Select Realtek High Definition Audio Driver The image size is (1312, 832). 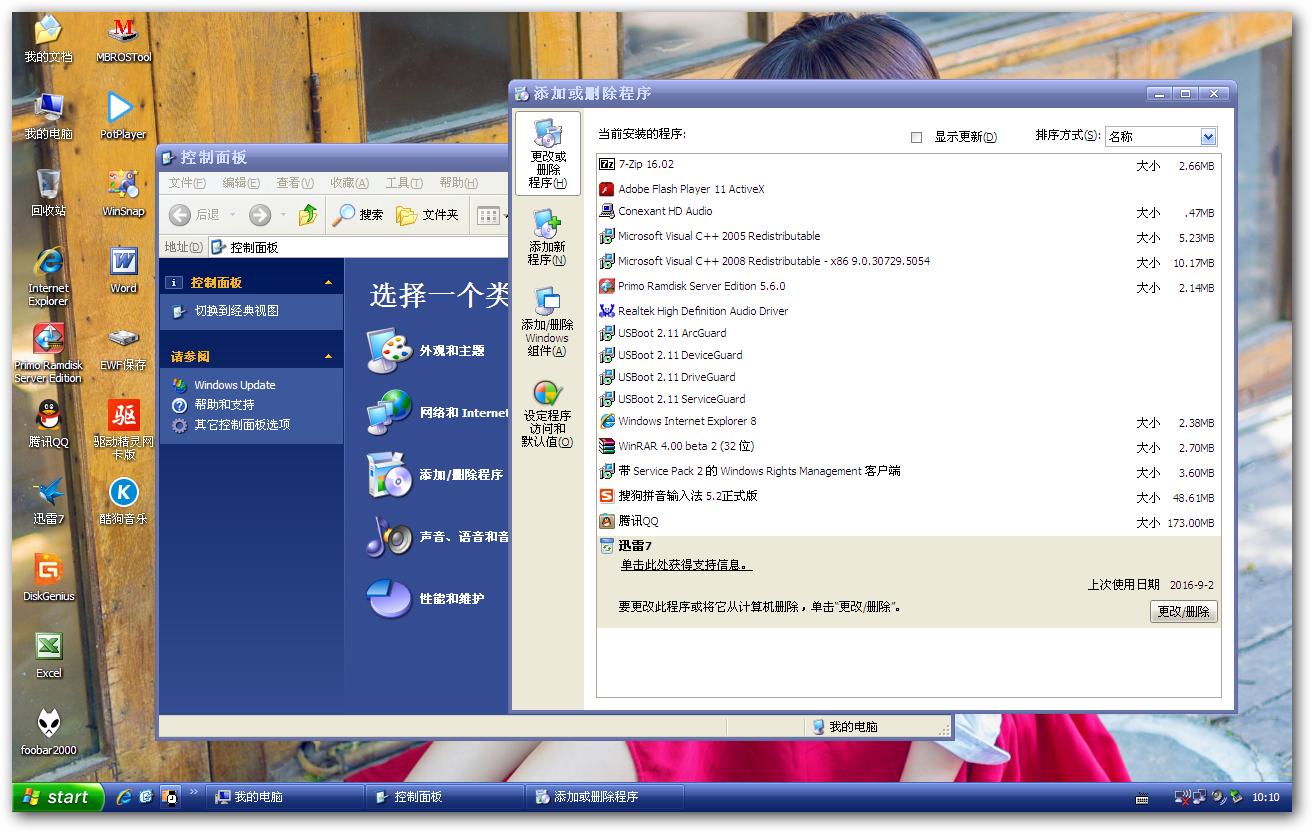click(908, 311)
